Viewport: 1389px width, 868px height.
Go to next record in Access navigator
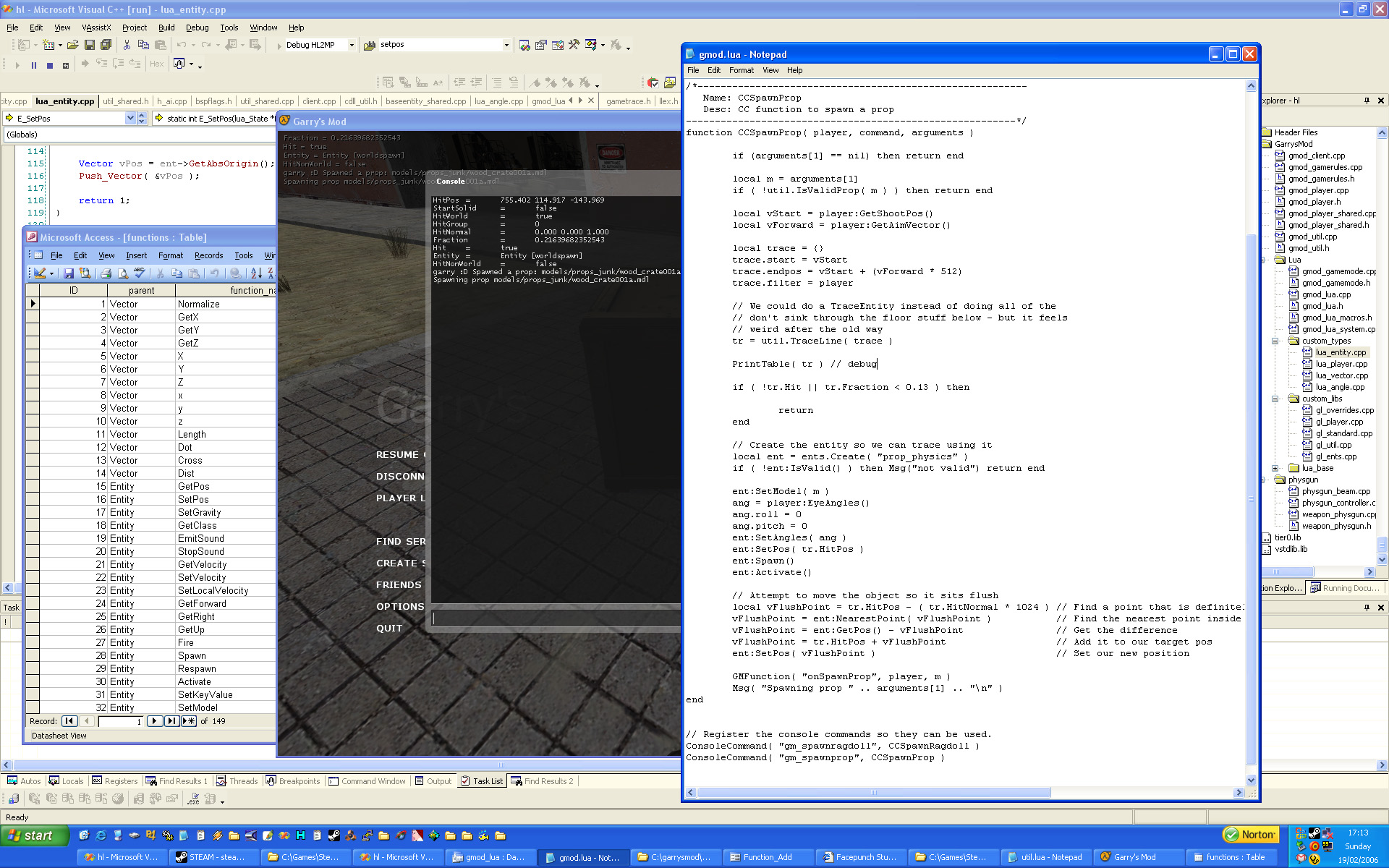coord(154,721)
